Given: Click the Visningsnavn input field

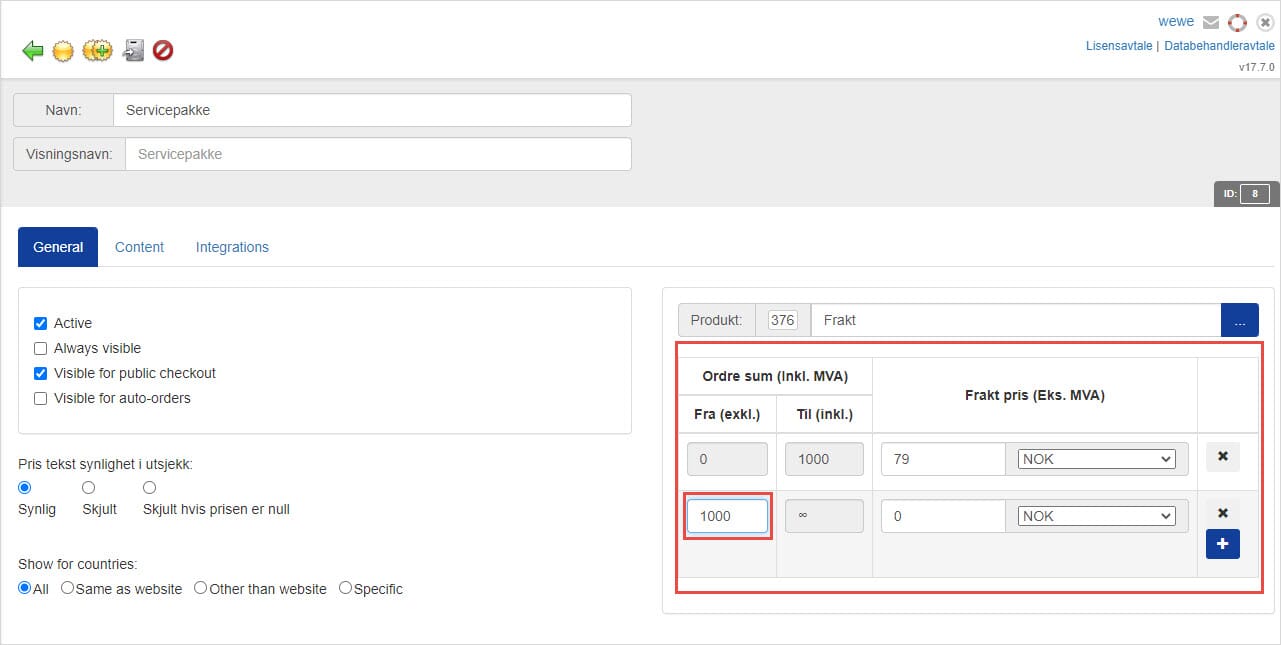Looking at the screenshot, I should [378, 154].
